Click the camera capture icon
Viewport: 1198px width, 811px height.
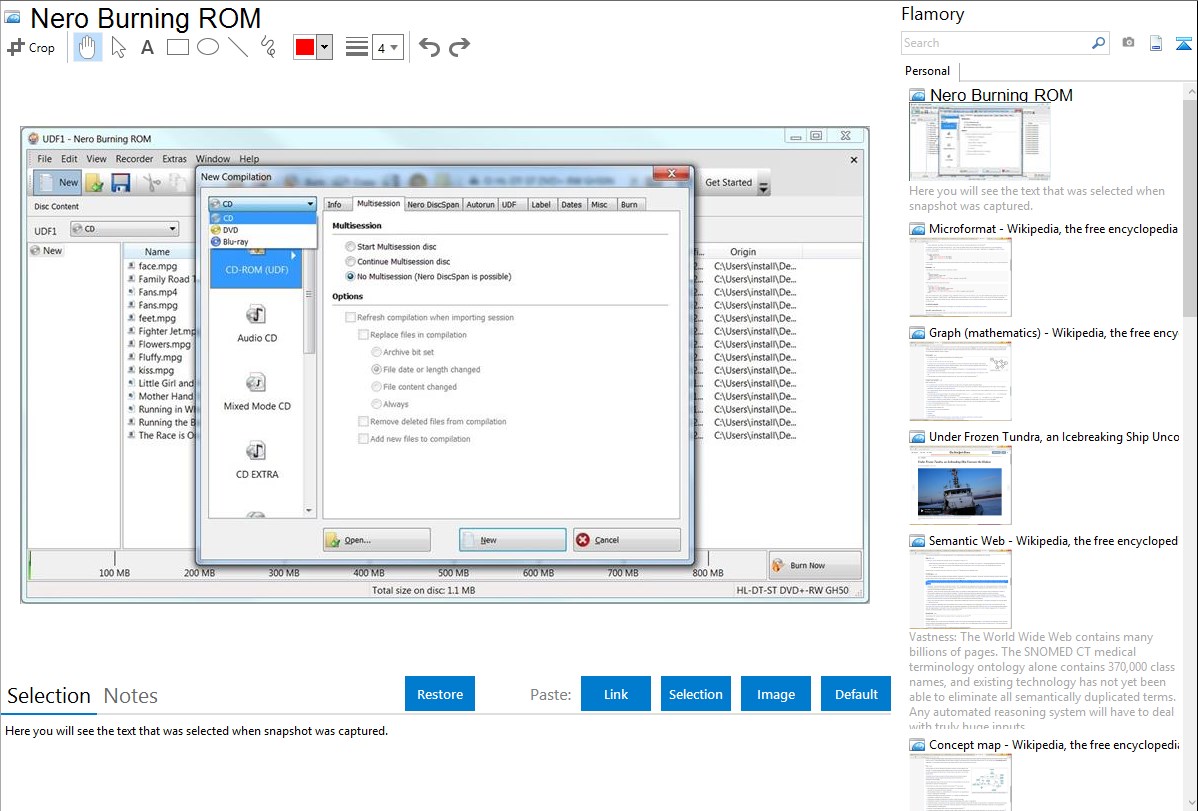click(1128, 43)
